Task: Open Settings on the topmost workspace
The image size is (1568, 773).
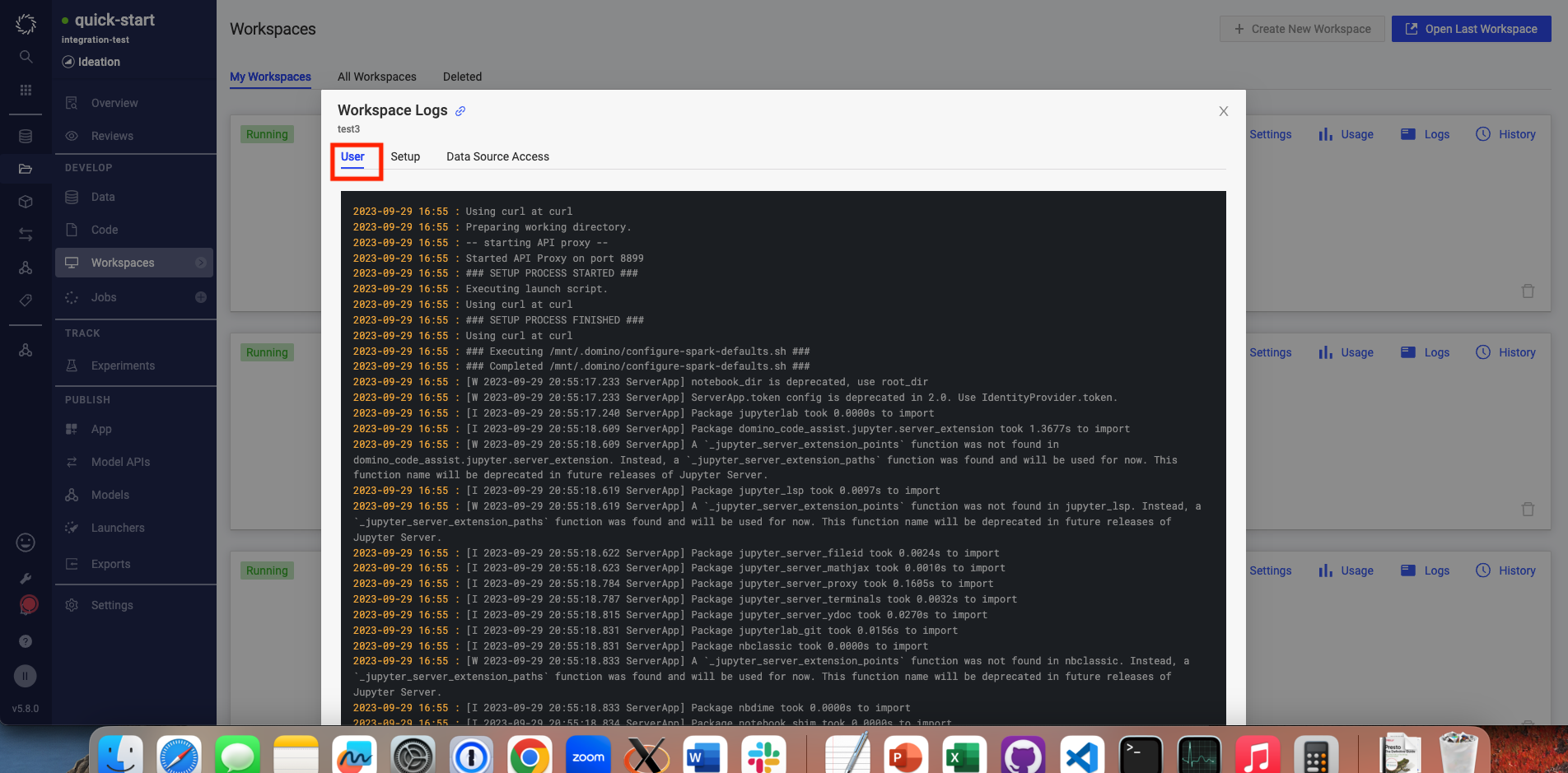Action: tap(1270, 134)
